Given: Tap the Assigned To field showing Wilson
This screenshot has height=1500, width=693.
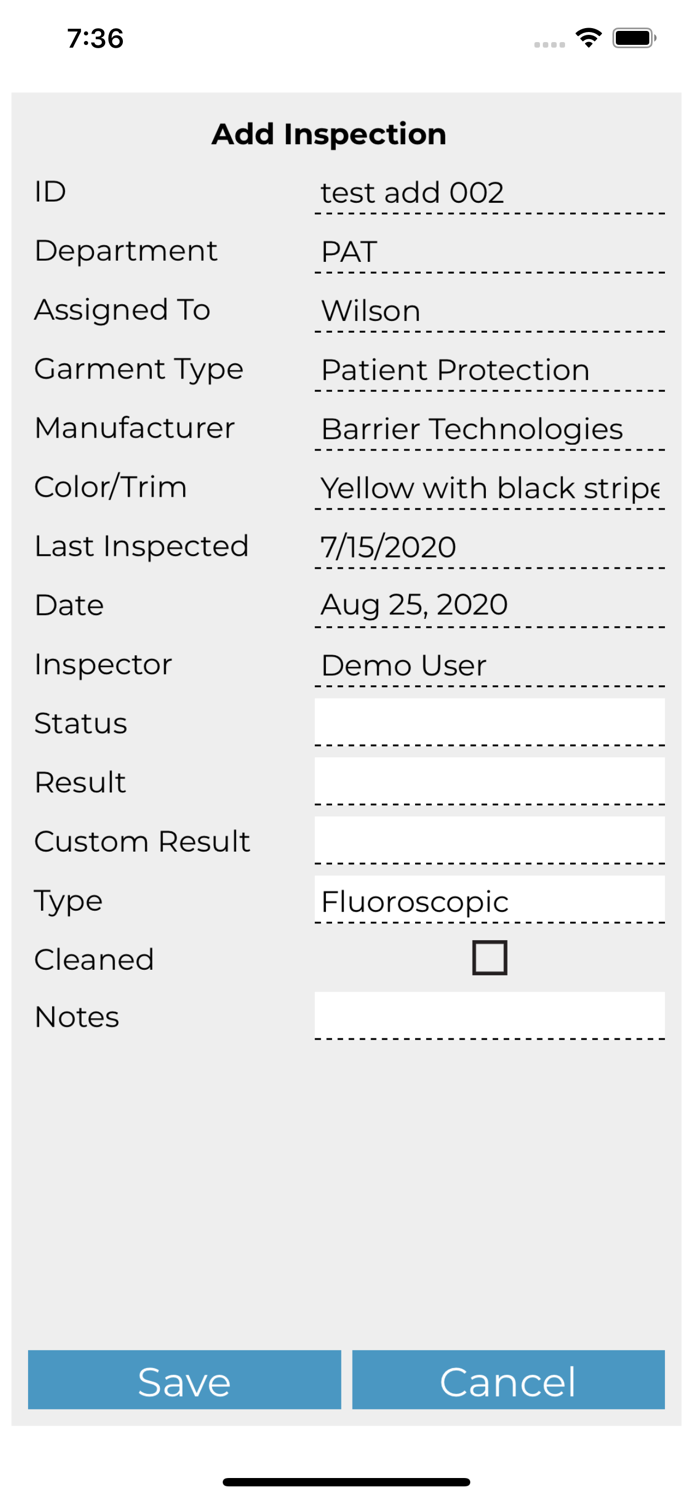Looking at the screenshot, I should click(489, 310).
